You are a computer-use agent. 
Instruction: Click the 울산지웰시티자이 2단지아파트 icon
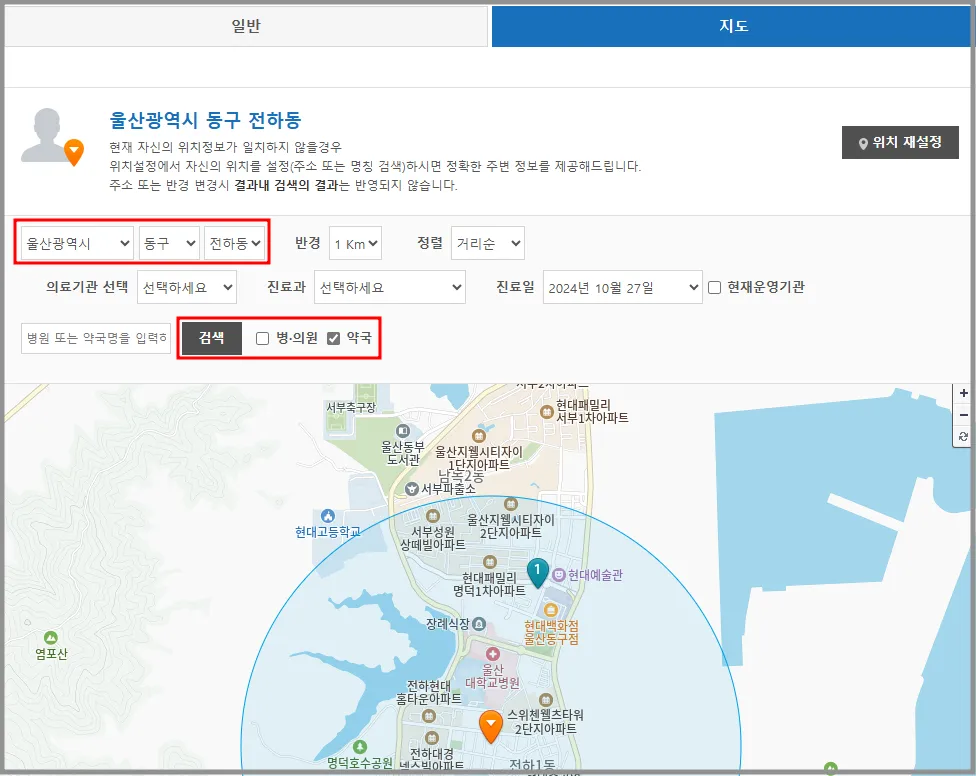pyautogui.click(x=511, y=503)
